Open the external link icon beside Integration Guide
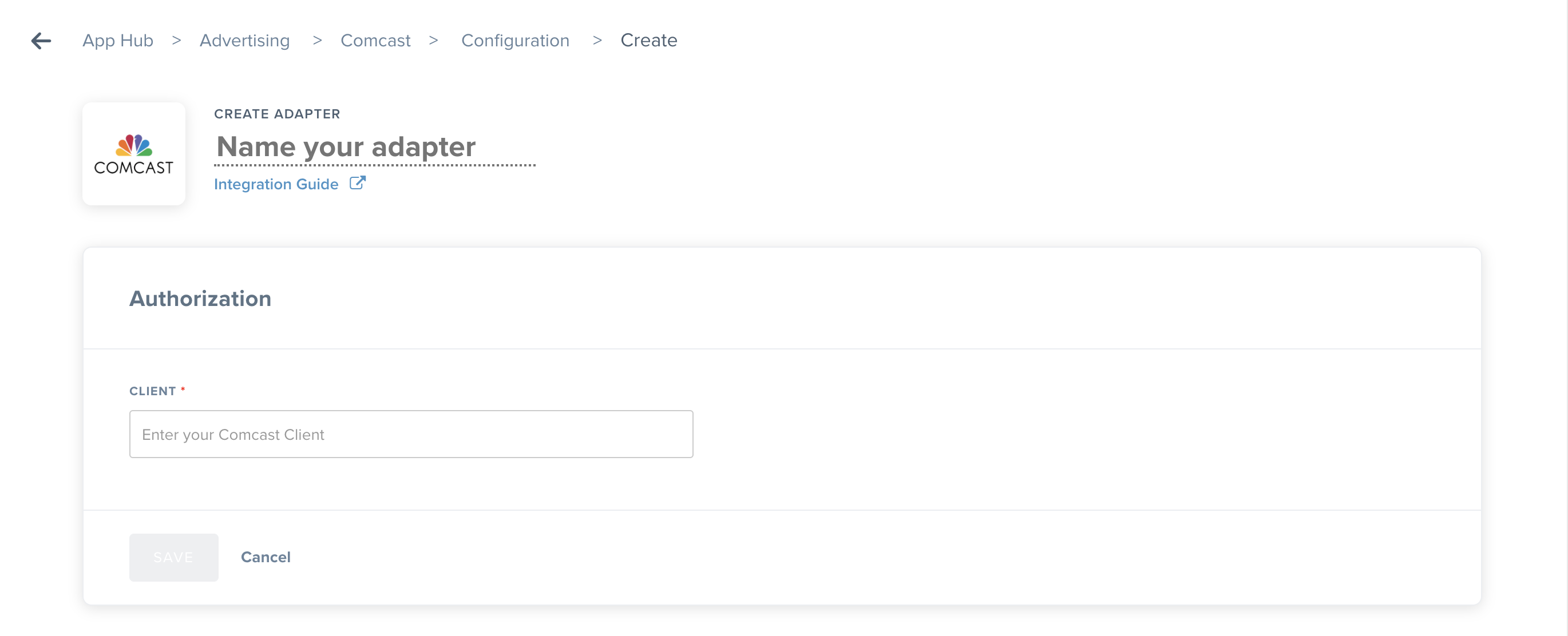 tap(357, 182)
